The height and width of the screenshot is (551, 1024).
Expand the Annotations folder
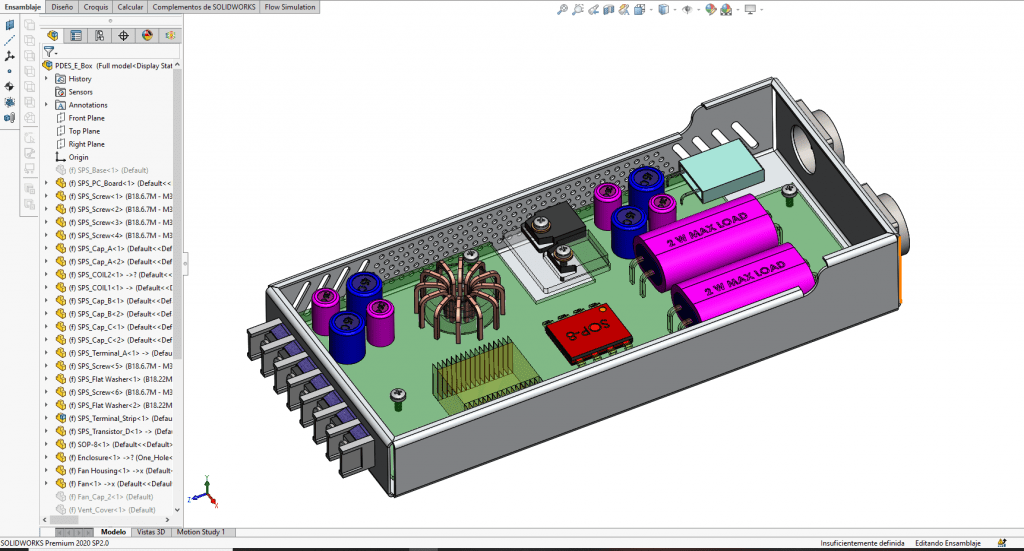pos(46,104)
